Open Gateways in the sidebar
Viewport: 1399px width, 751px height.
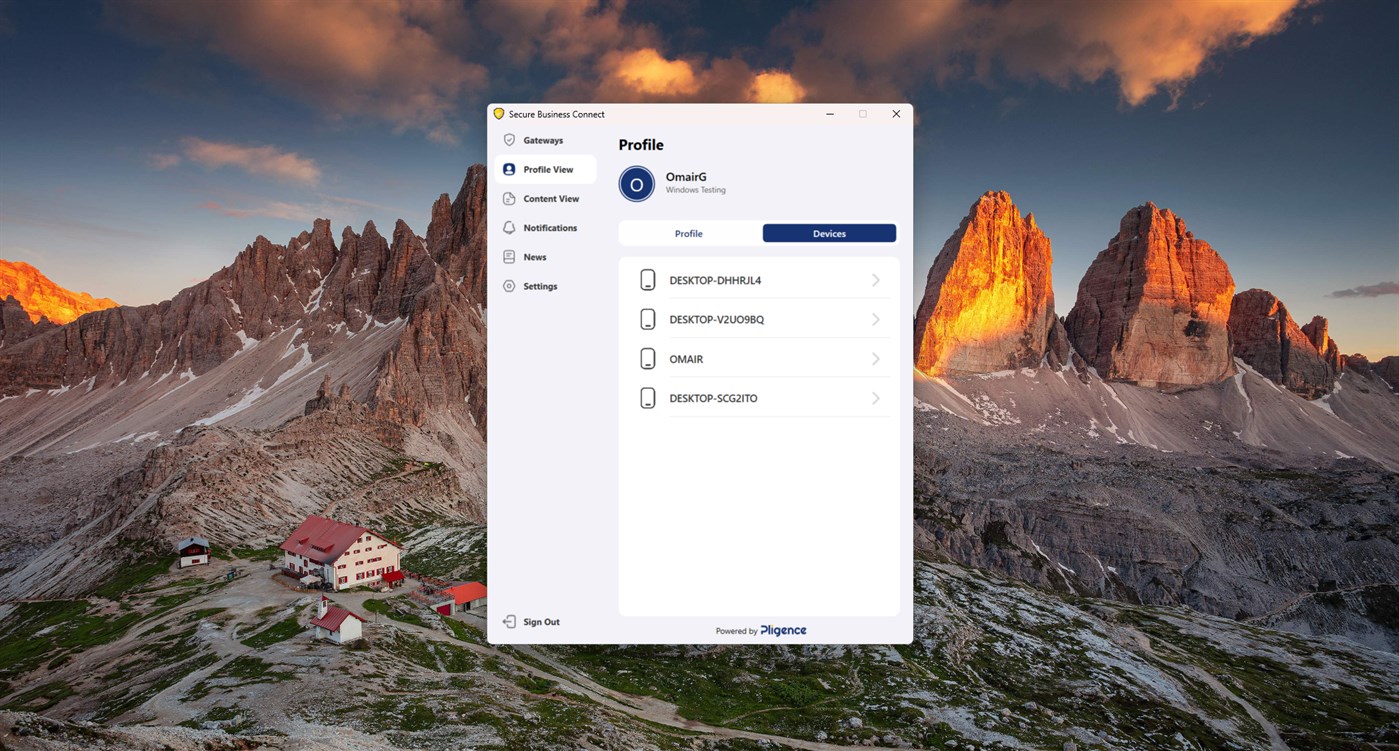(543, 140)
